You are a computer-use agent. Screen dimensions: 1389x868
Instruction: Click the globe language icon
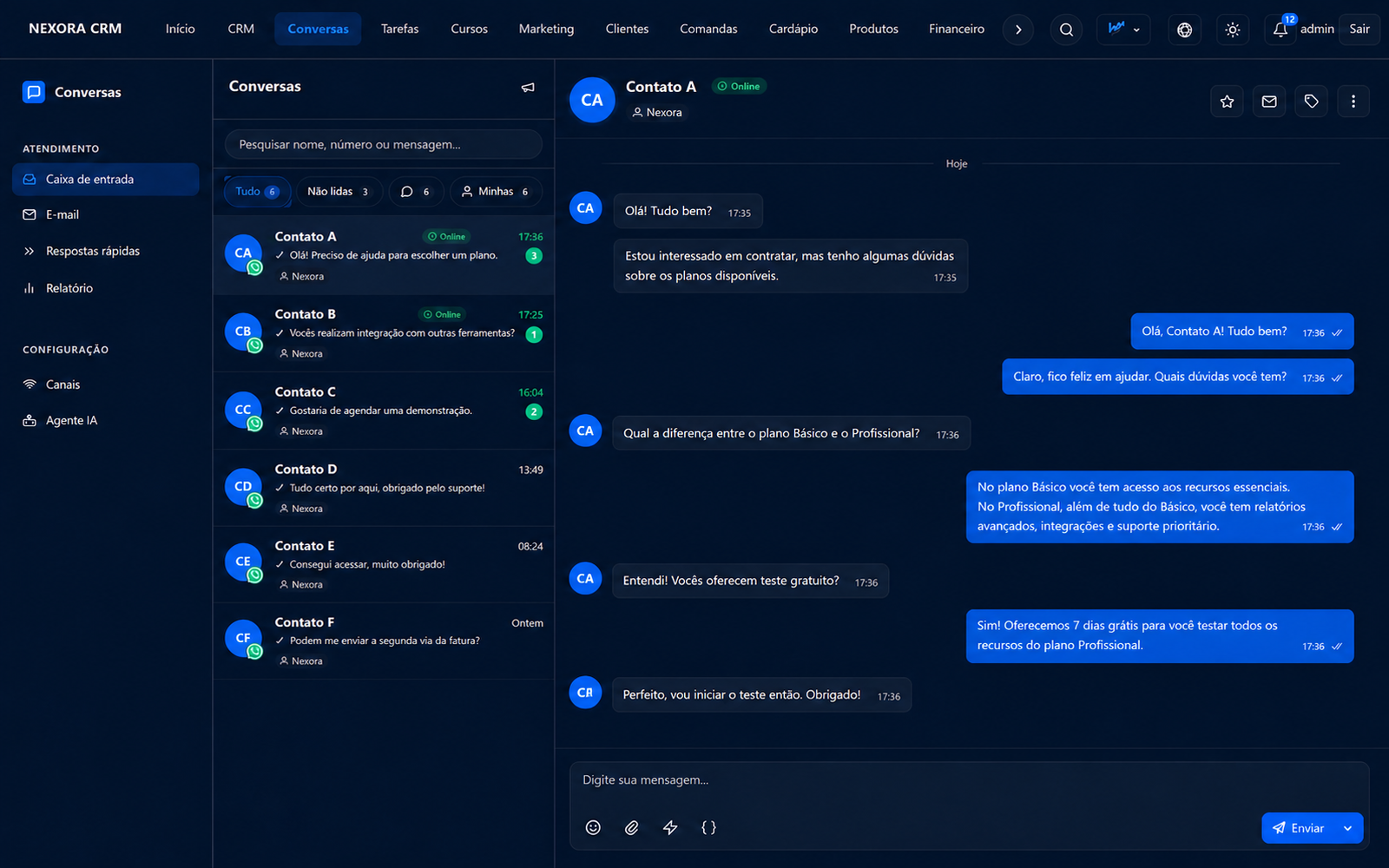(1184, 30)
